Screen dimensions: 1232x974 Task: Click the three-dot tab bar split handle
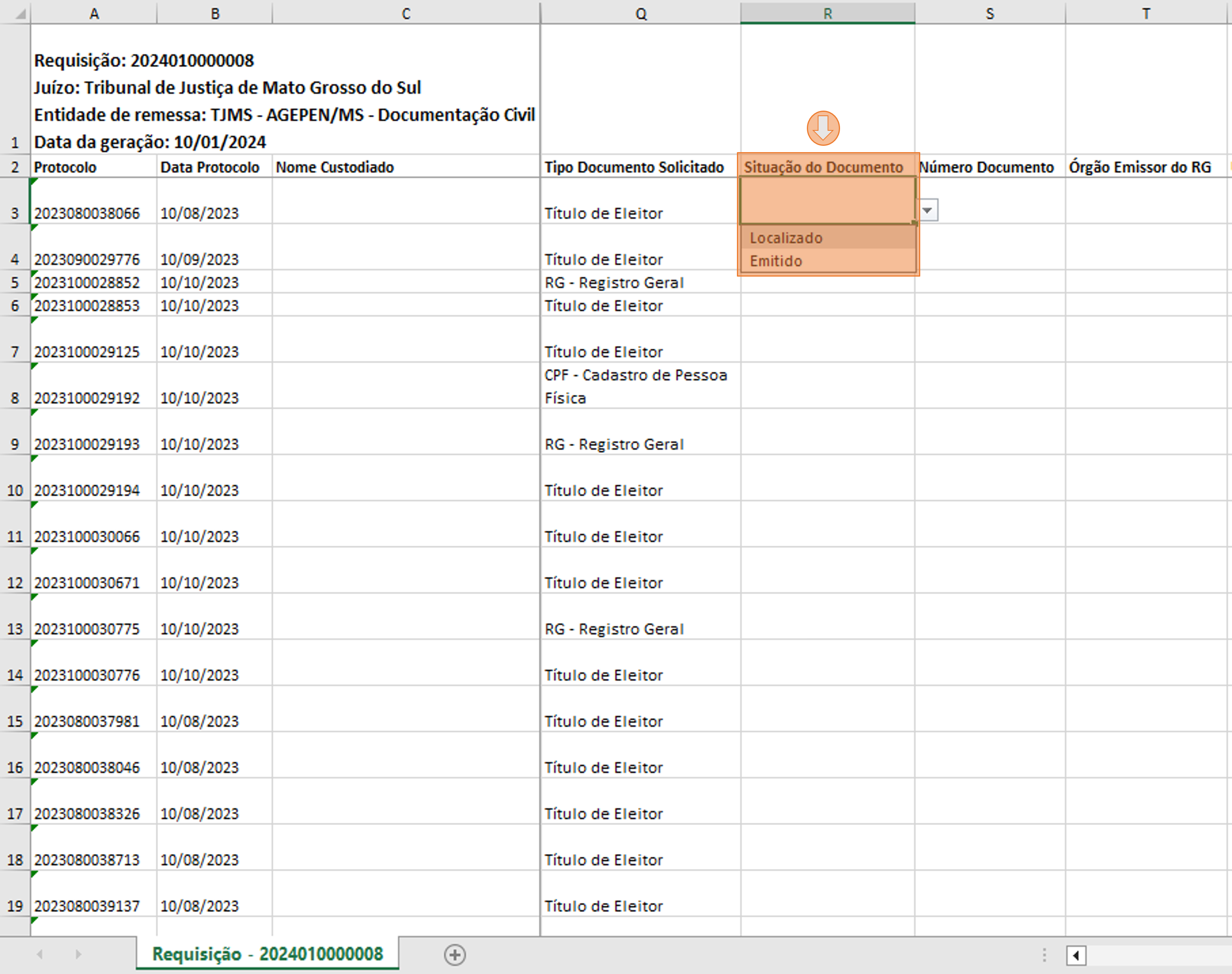click(x=1044, y=955)
